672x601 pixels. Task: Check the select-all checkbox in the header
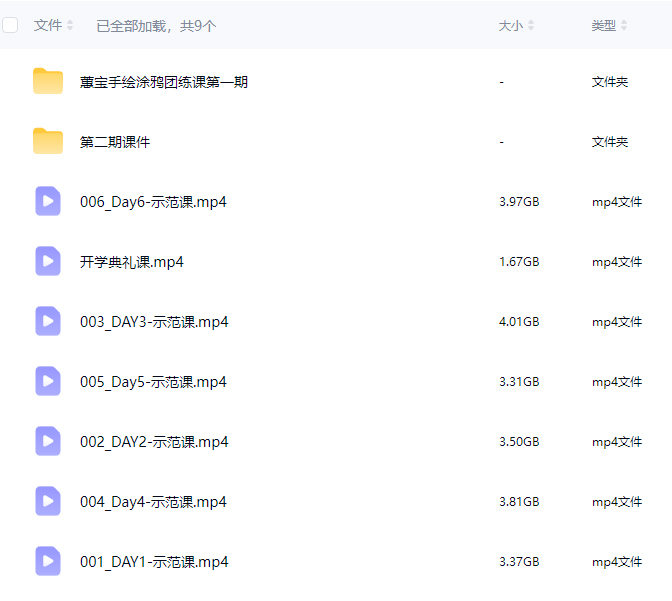11,25
